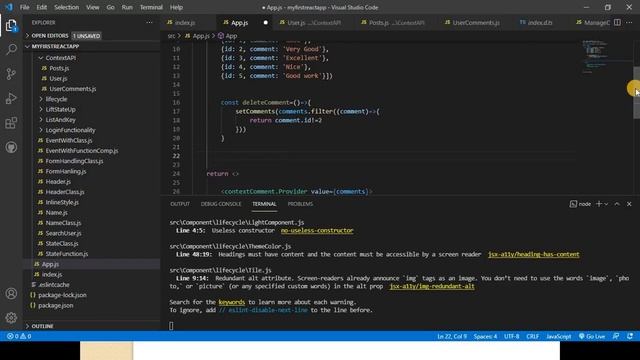The height and width of the screenshot is (360, 640).
Task: Open the Run menu
Action: [127, 7]
